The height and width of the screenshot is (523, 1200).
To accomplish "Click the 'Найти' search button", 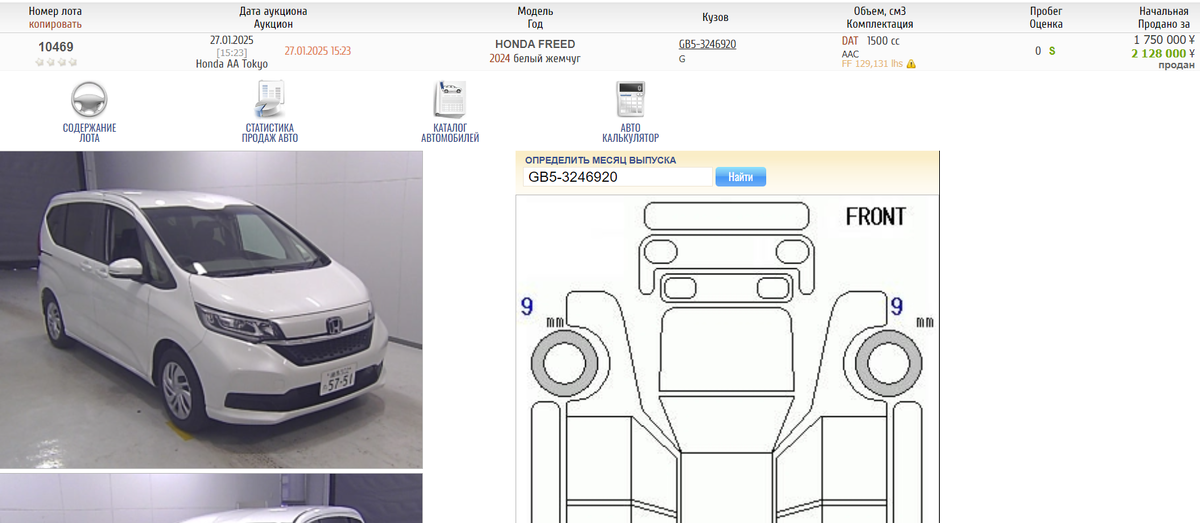I will pyautogui.click(x=741, y=177).
